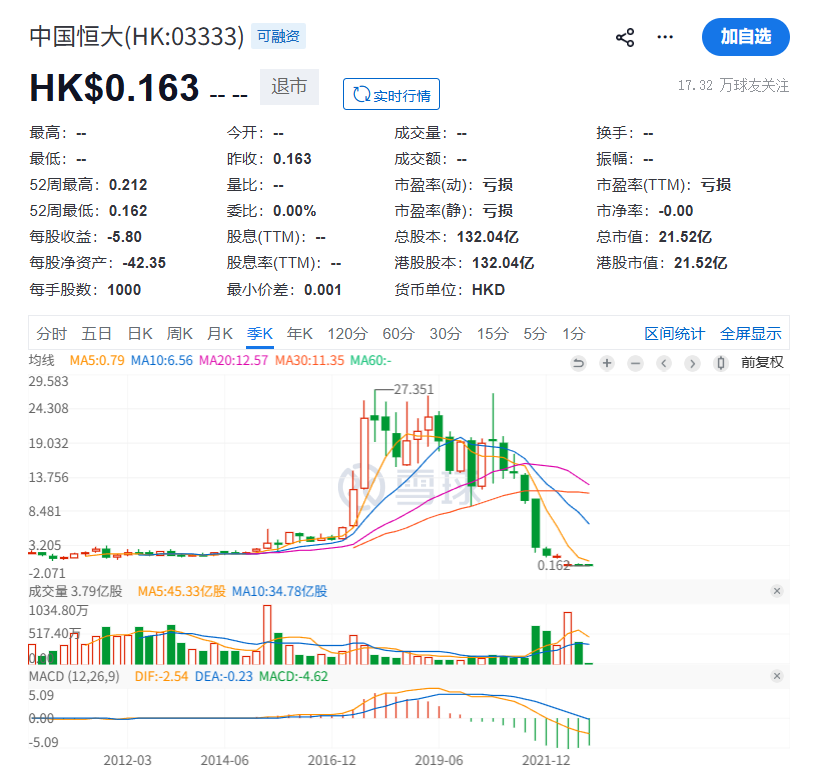This screenshot has width=813, height=771.
Task: Click the 加自选 button
Action: tap(746, 37)
